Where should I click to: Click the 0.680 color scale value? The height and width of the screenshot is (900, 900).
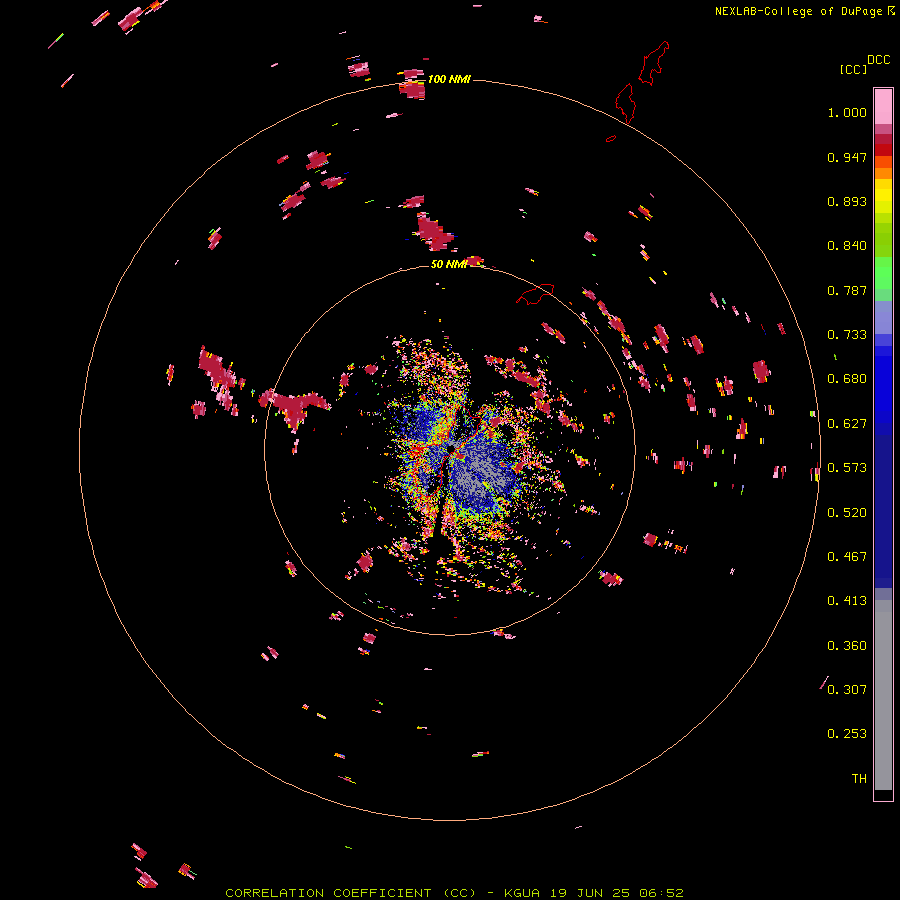(x=847, y=379)
